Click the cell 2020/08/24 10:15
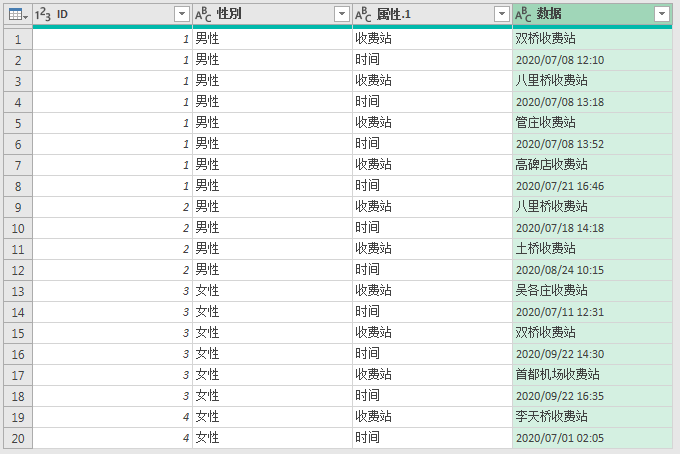The width and height of the screenshot is (680, 454). pos(592,270)
